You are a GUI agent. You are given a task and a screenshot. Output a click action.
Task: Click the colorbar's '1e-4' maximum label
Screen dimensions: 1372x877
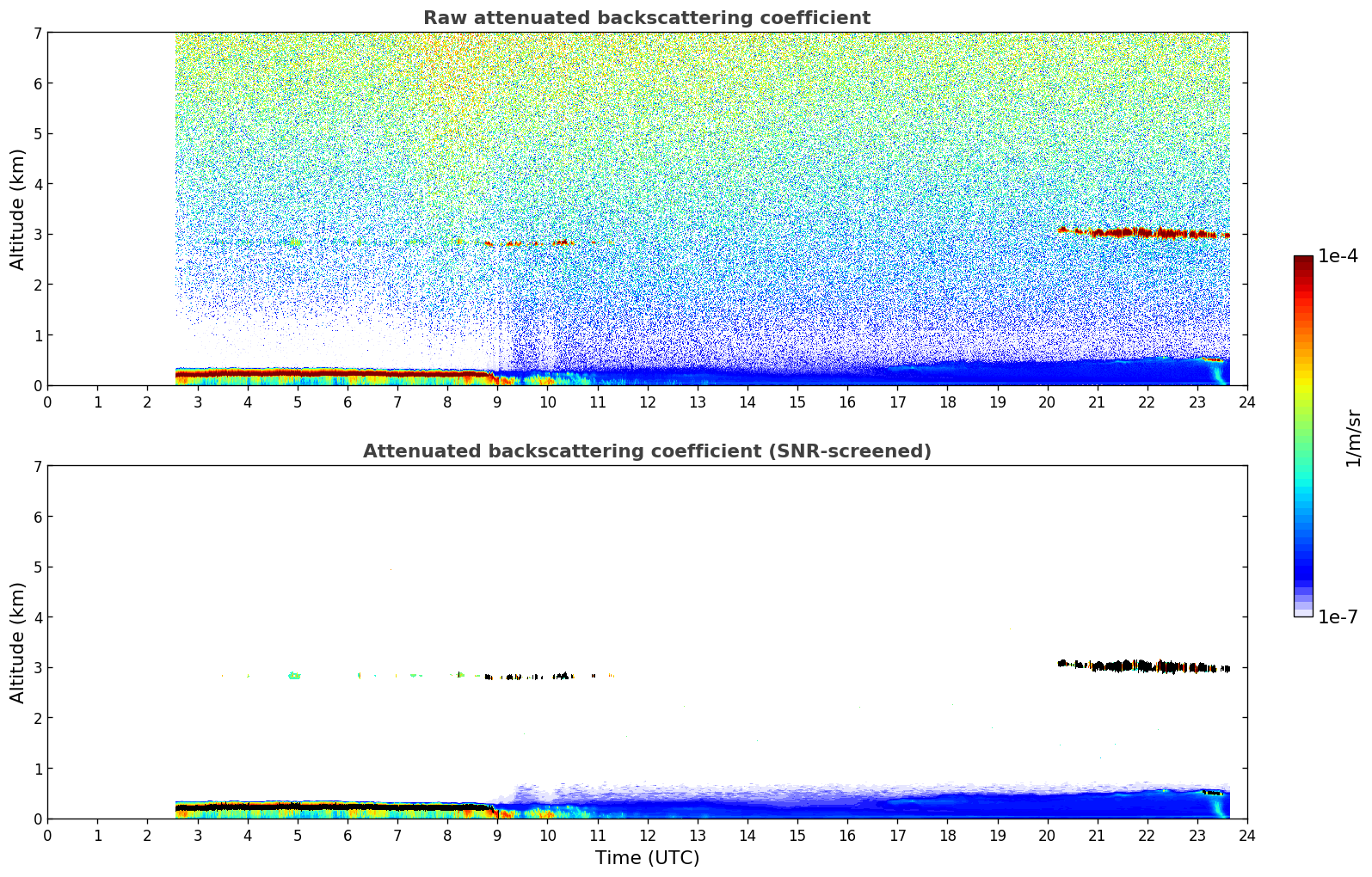[1338, 256]
